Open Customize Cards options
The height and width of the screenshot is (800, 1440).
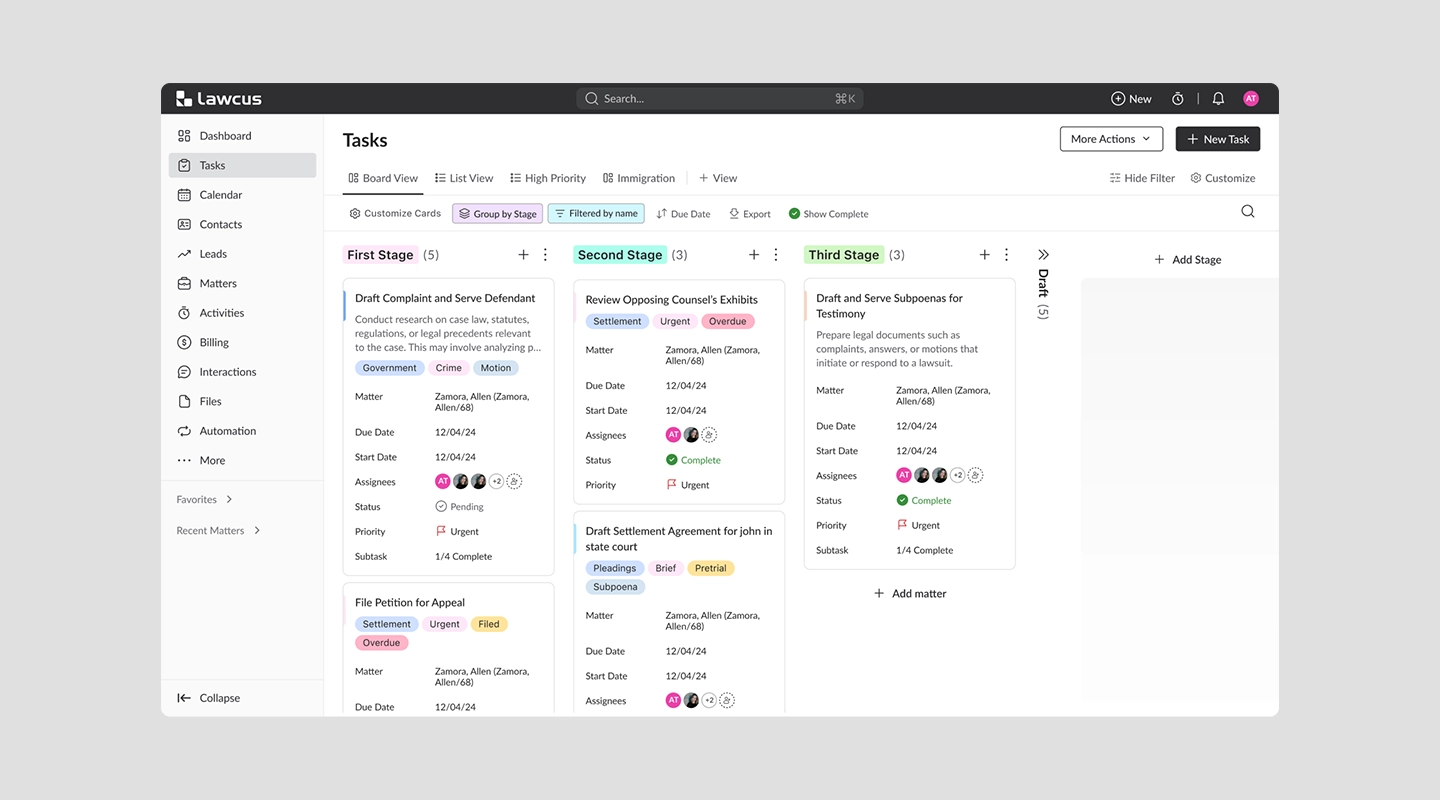[395, 213]
